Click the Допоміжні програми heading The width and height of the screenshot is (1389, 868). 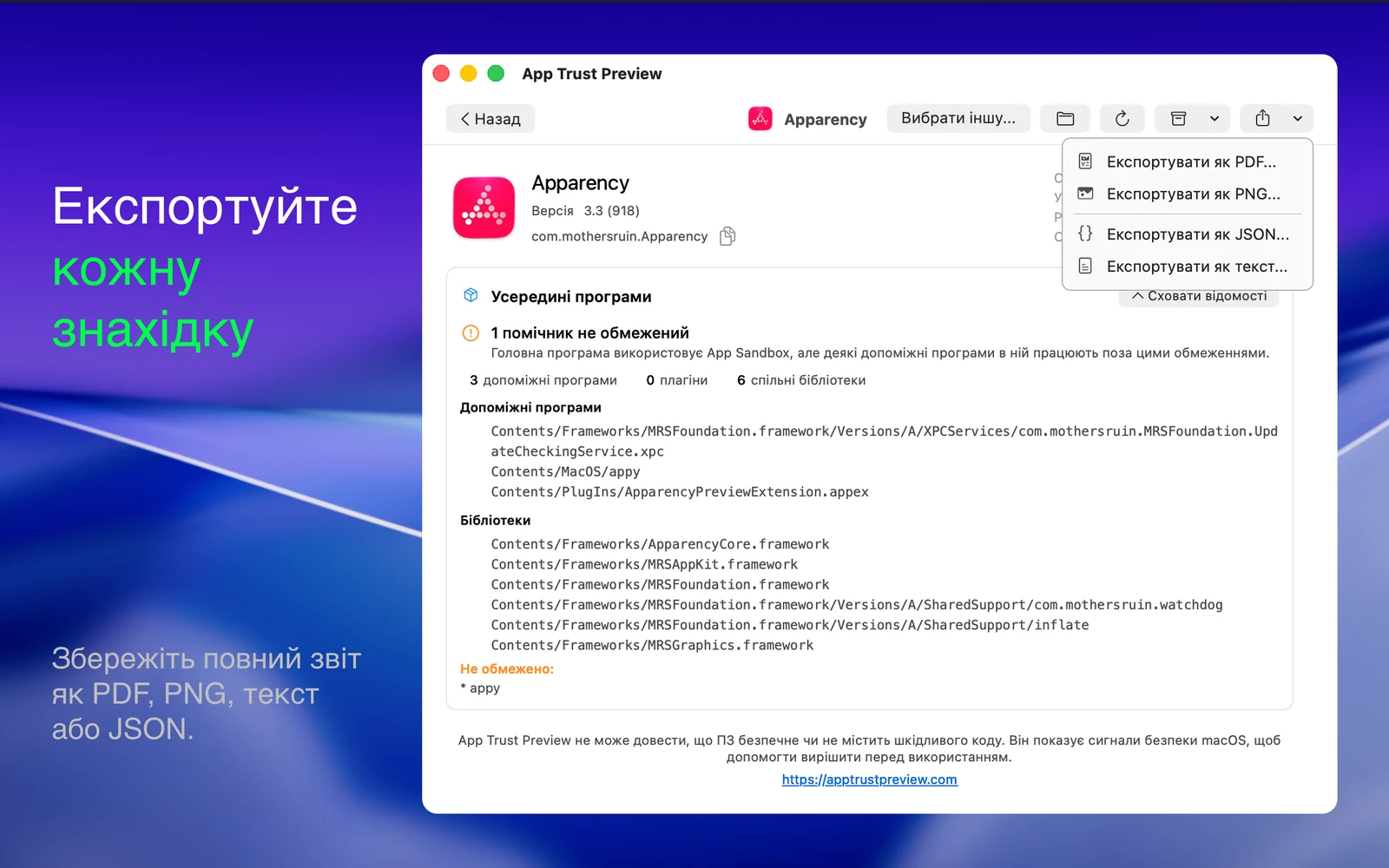point(530,408)
